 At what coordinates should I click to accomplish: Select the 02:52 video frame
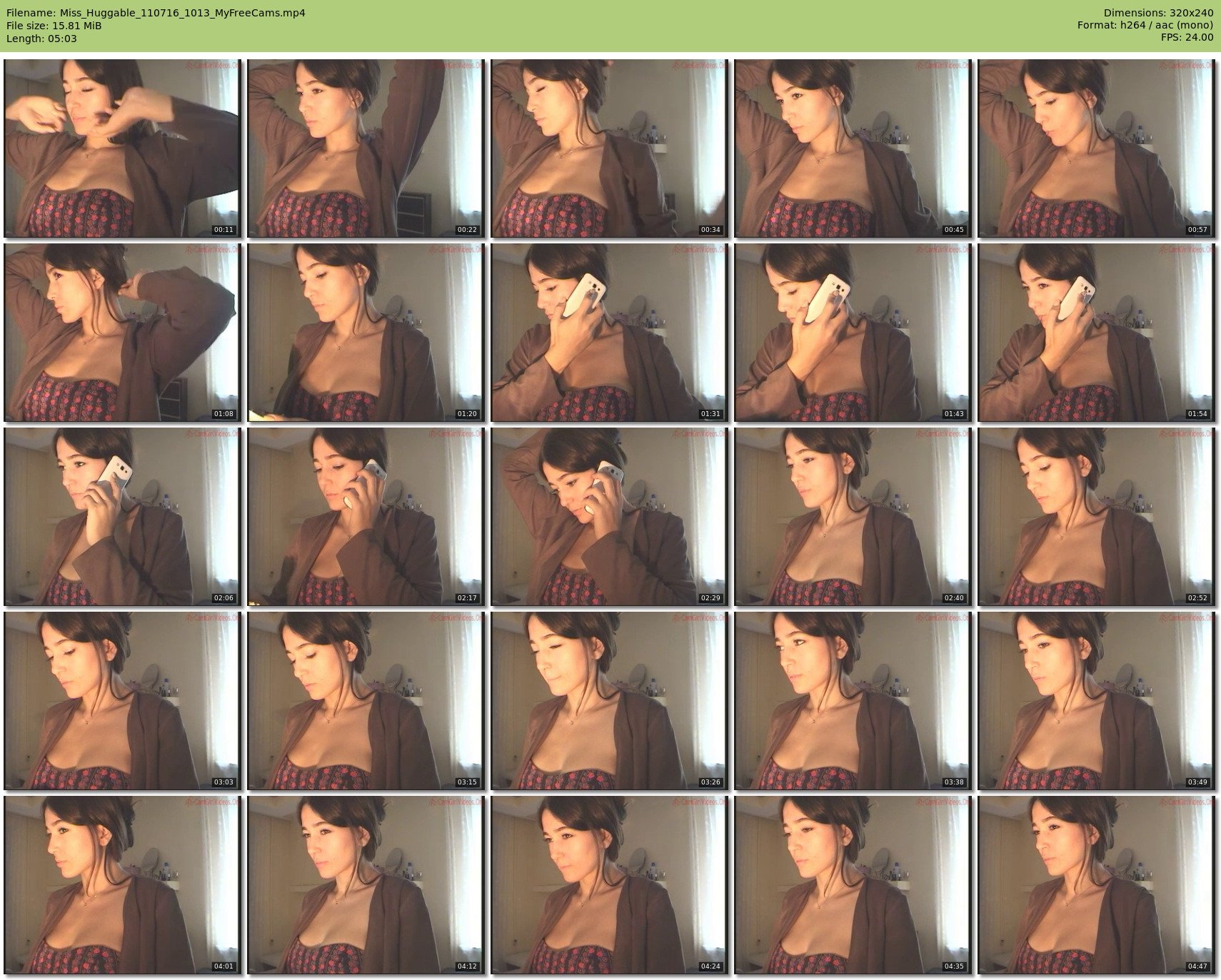[1096, 517]
